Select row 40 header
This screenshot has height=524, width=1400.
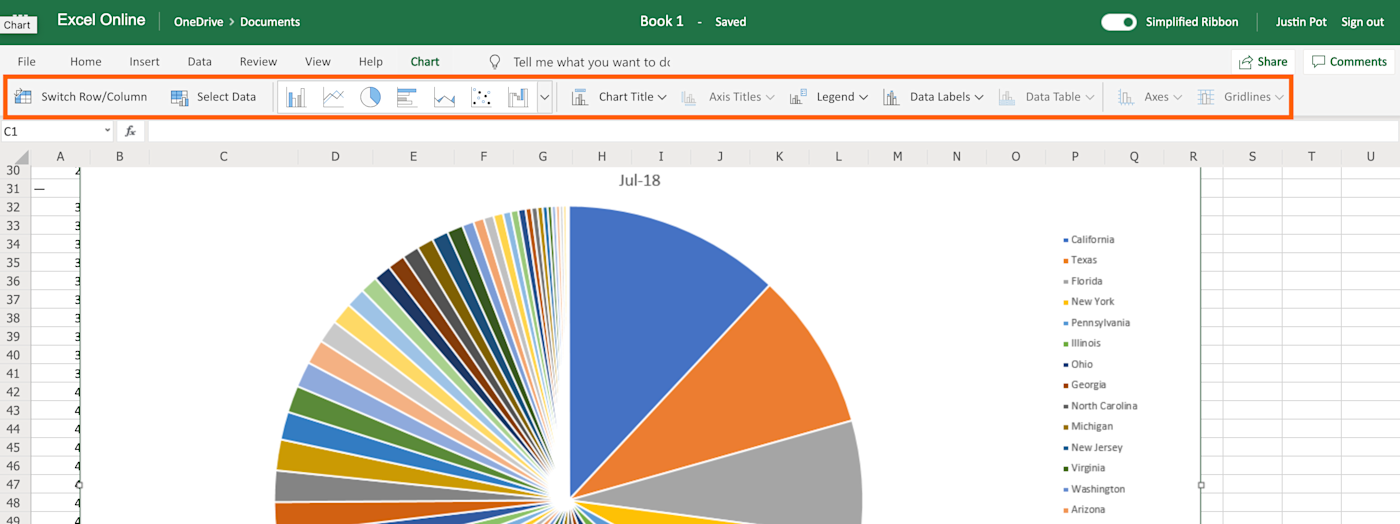pos(14,355)
